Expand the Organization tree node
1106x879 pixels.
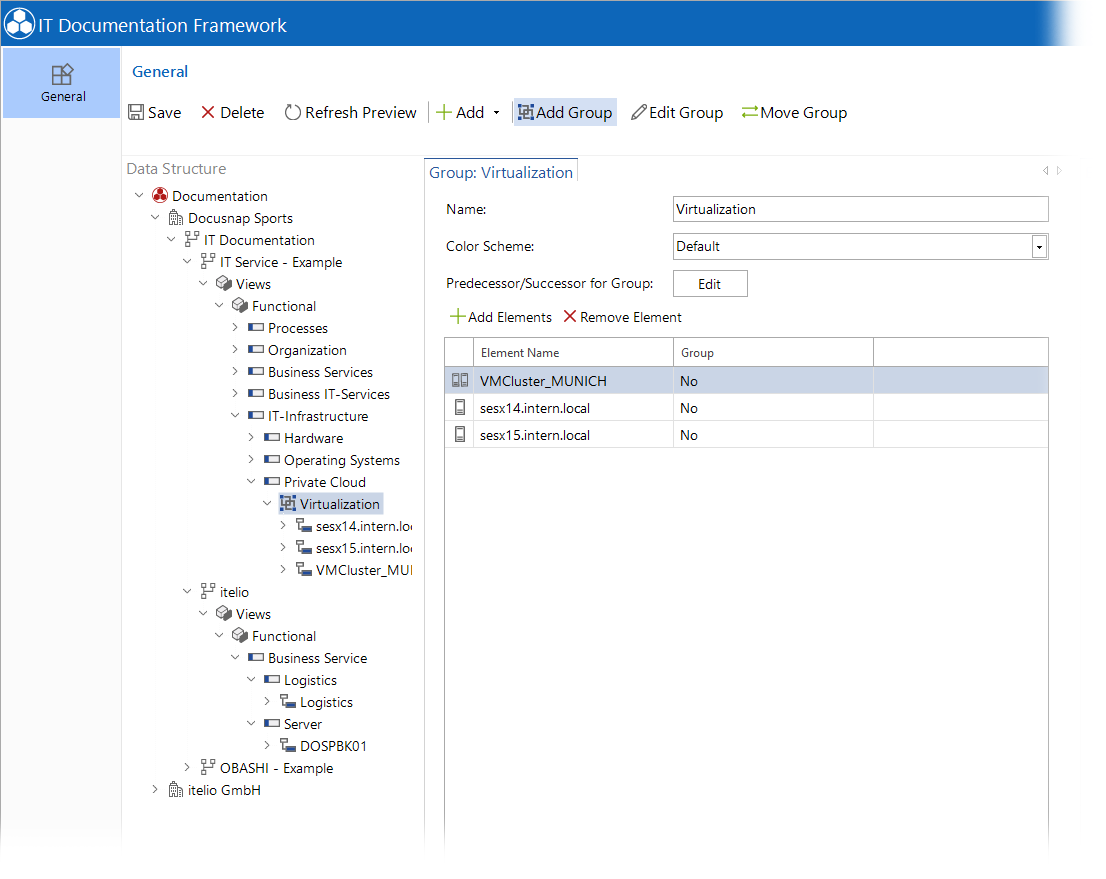coord(235,349)
